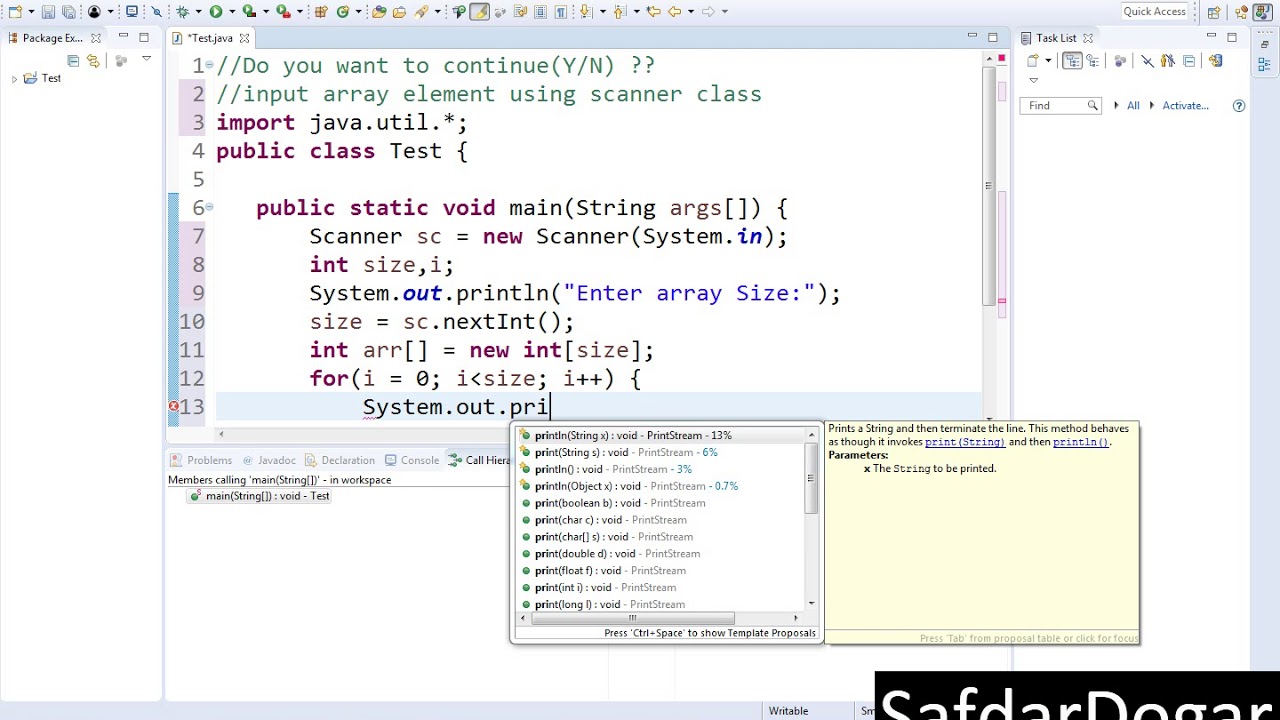Click Collapse All in Package Explorer
Screen dimensions: 1280x720
73,61
